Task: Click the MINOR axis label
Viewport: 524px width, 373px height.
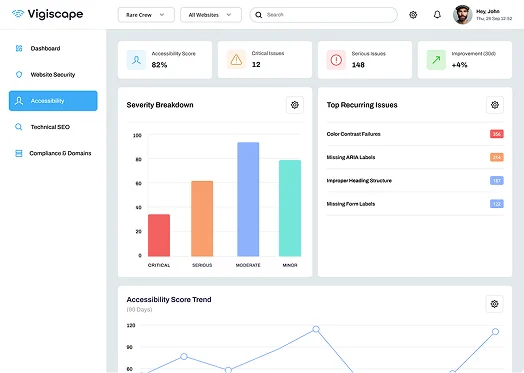Action: pos(290,265)
